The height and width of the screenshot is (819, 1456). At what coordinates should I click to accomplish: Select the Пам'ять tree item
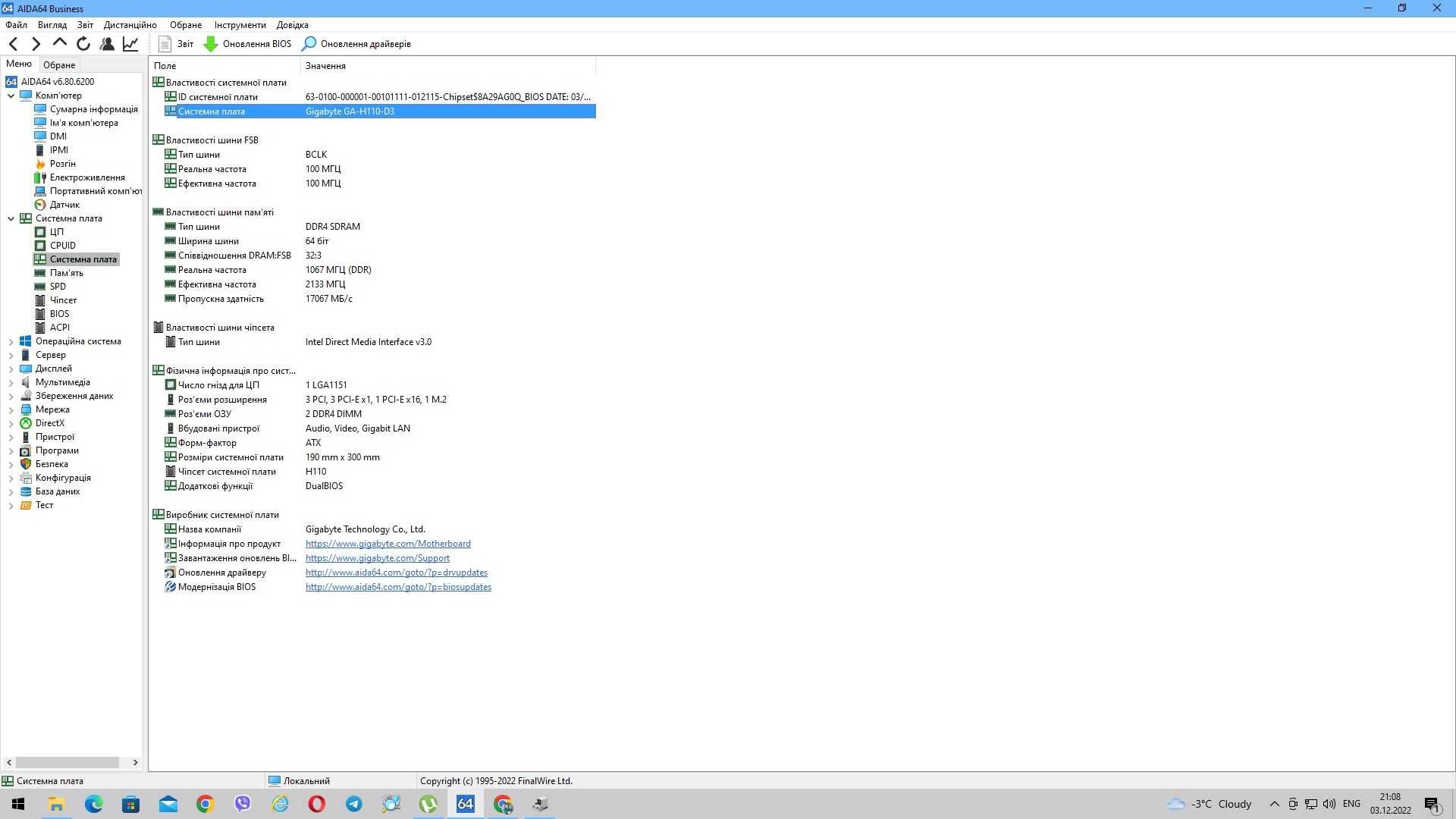[x=66, y=273]
